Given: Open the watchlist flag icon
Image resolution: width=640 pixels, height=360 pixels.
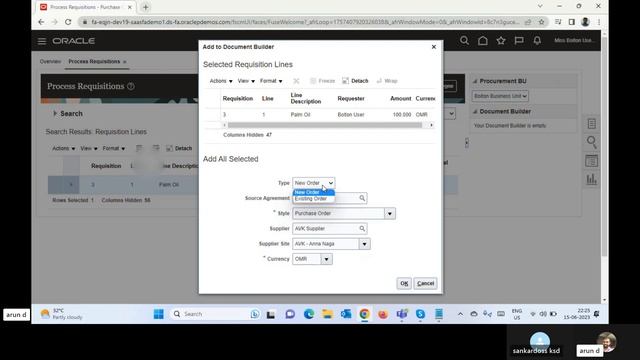Looking at the screenshot, I should pyautogui.click(x=519, y=40).
